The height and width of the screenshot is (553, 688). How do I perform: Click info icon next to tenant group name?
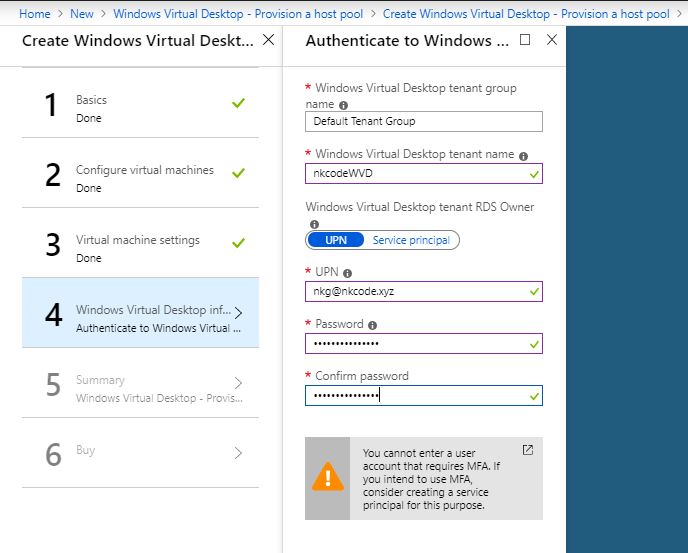[x=344, y=104]
